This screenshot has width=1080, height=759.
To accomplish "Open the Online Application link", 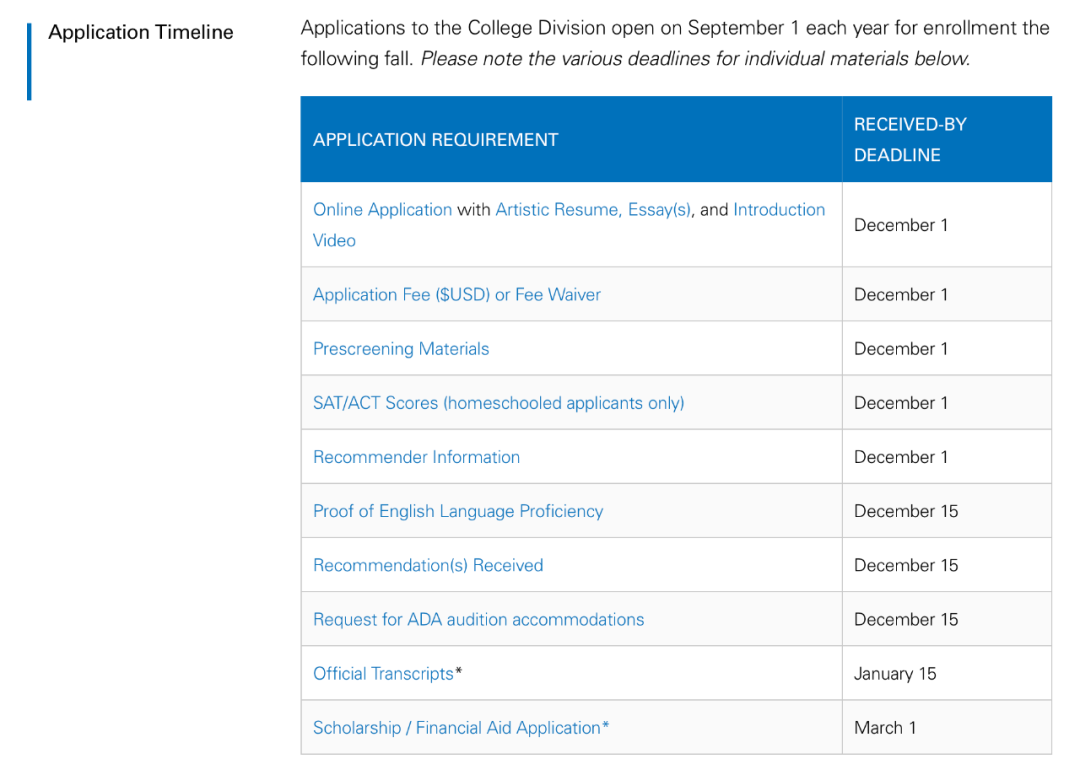I will [382, 210].
